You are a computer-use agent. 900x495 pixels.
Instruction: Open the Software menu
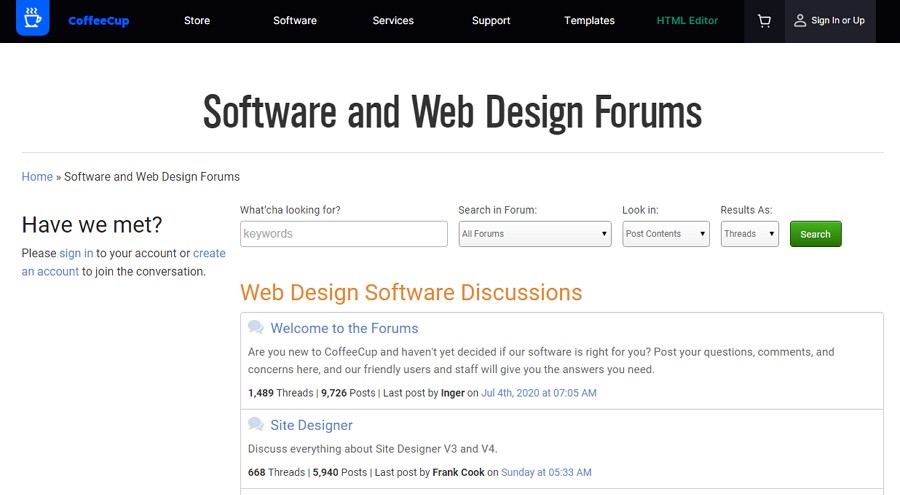click(295, 21)
